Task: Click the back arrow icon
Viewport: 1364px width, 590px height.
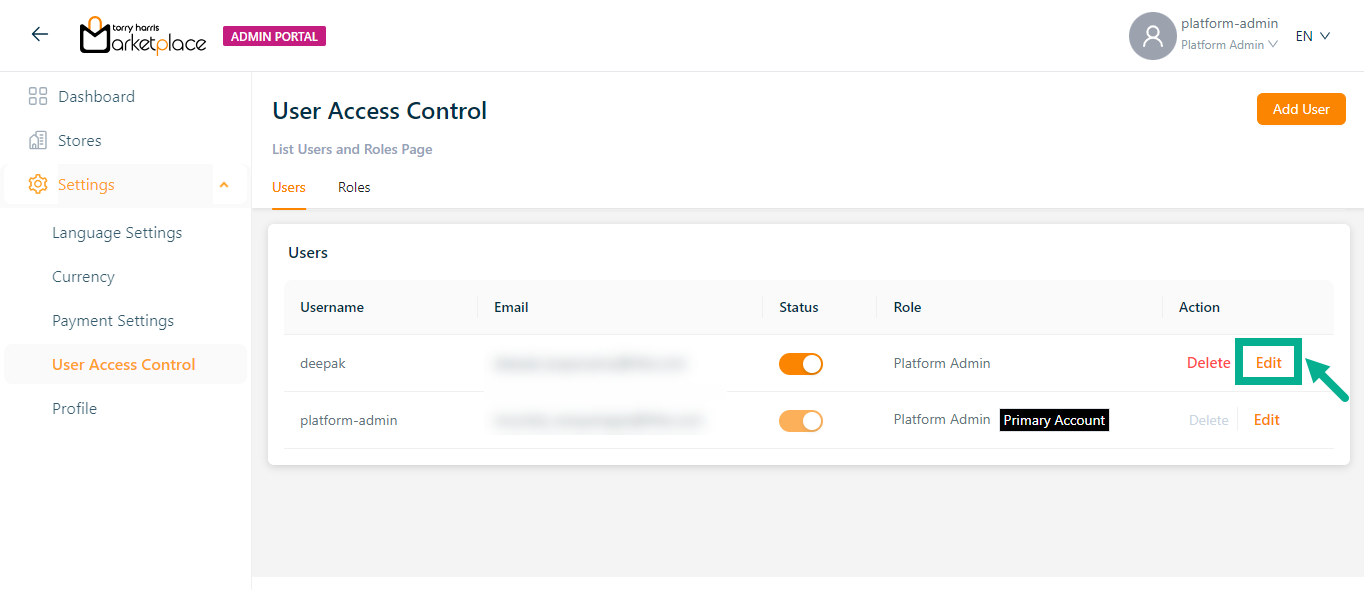Action: [x=40, y=35]
